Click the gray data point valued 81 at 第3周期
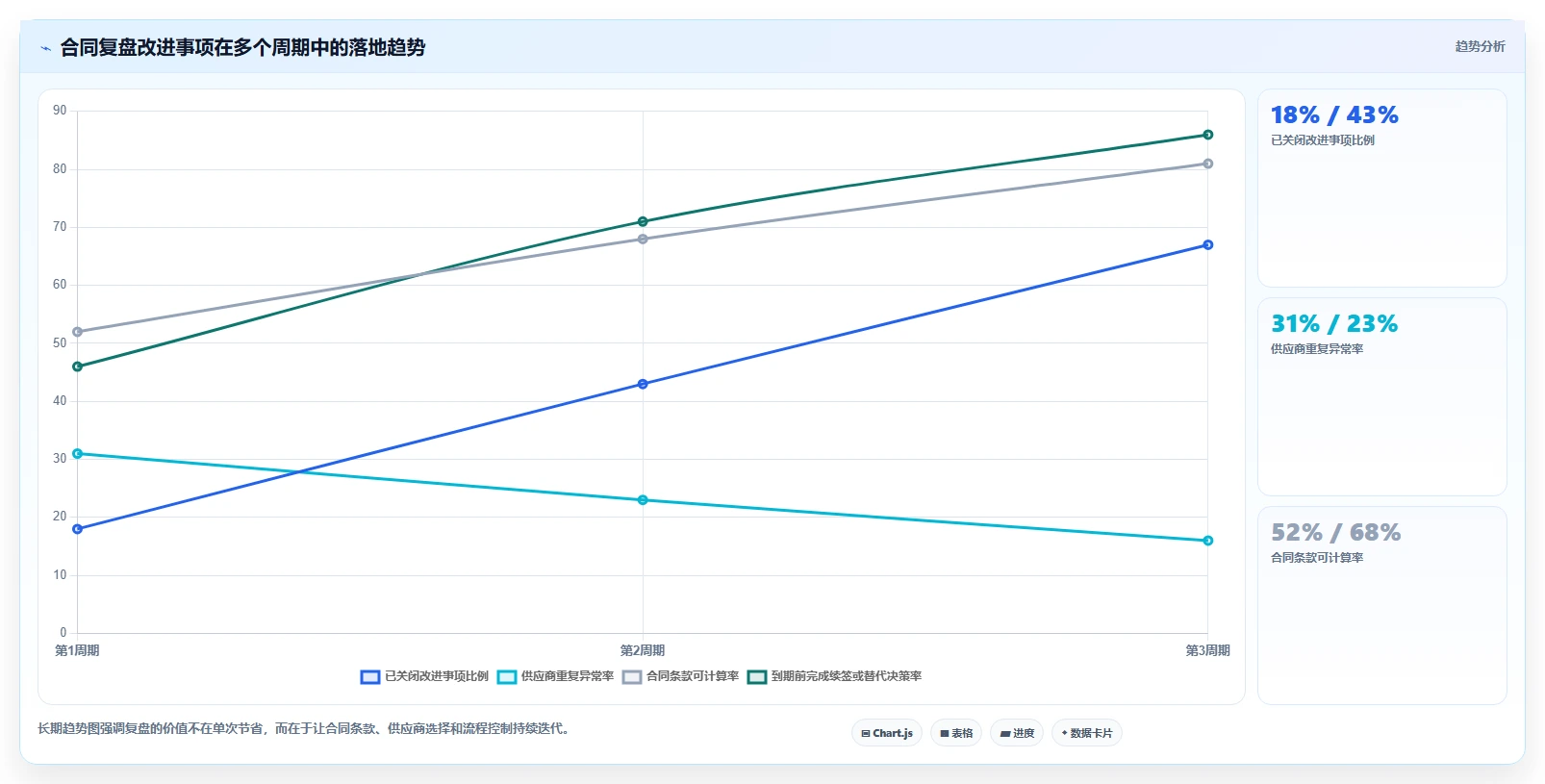Viewport: 1545px width, 784px height. [1208, 164]
